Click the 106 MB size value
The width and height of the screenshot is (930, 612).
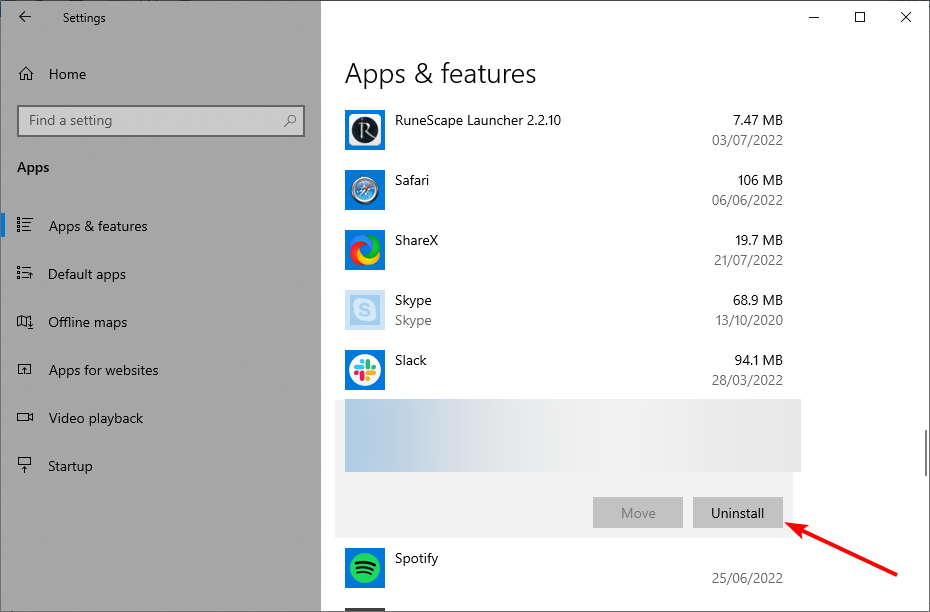pos(760,180)
